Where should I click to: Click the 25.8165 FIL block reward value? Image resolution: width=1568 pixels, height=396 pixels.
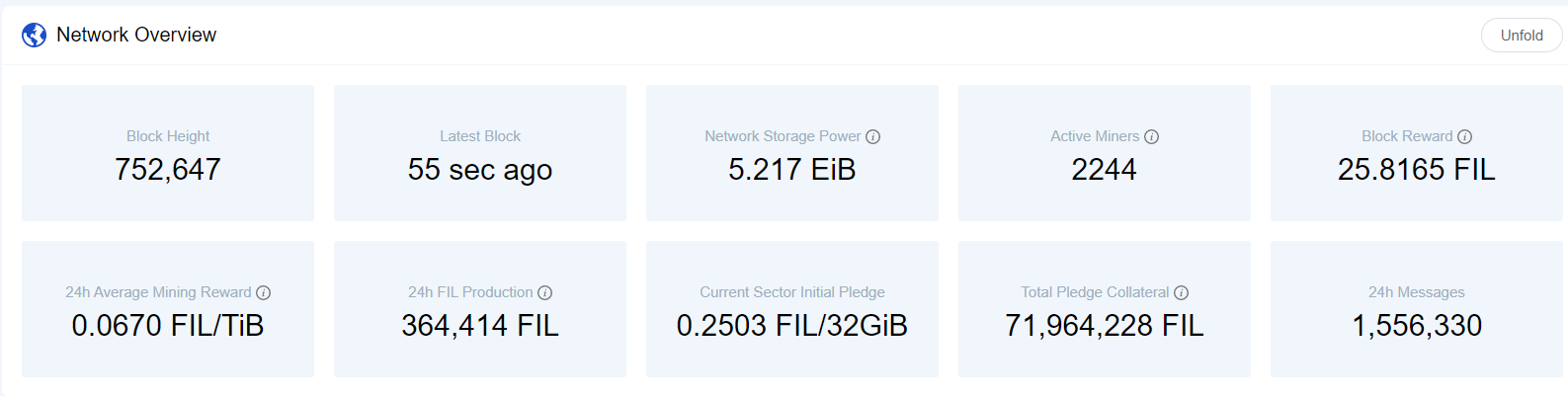pyautogui.click(x=1417, y=170)
